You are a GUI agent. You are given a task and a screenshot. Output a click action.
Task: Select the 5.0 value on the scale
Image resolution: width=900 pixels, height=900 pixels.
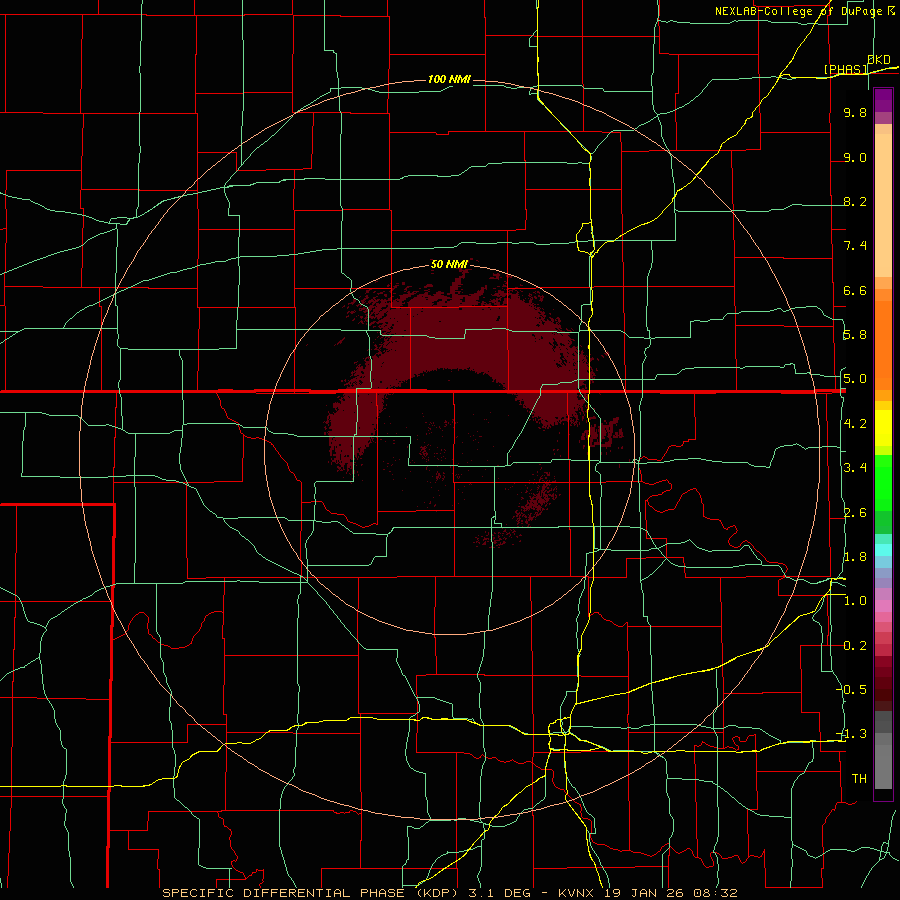coord(855,379)
